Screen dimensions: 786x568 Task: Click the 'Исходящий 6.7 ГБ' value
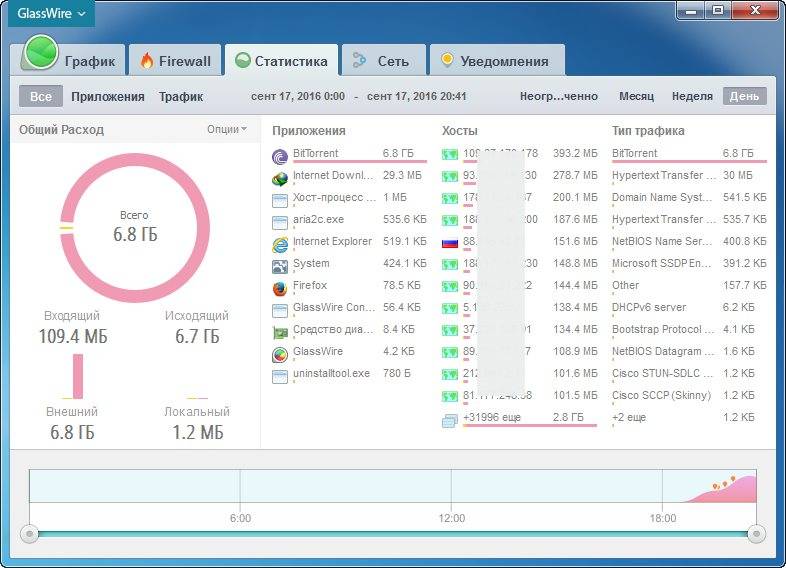click(197, 336)
